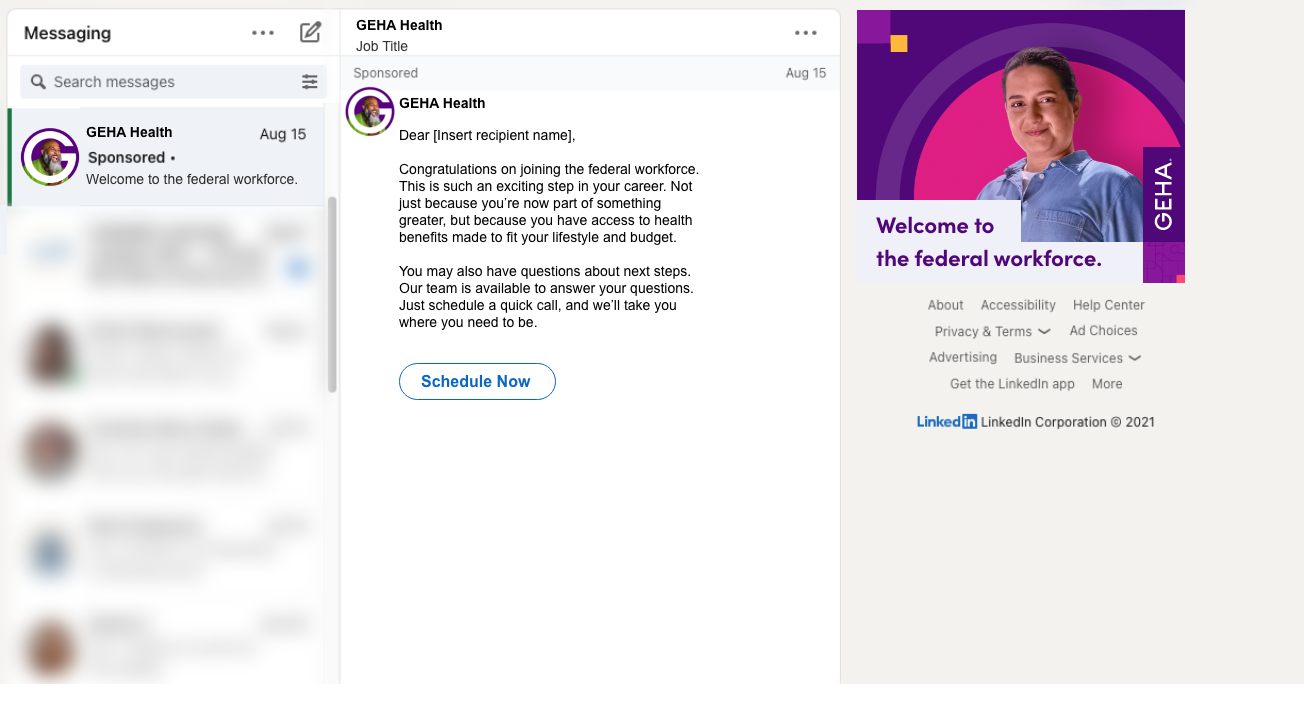The image size is (1304, 710).
Task: Open the About link
Action: click(945, 305)
